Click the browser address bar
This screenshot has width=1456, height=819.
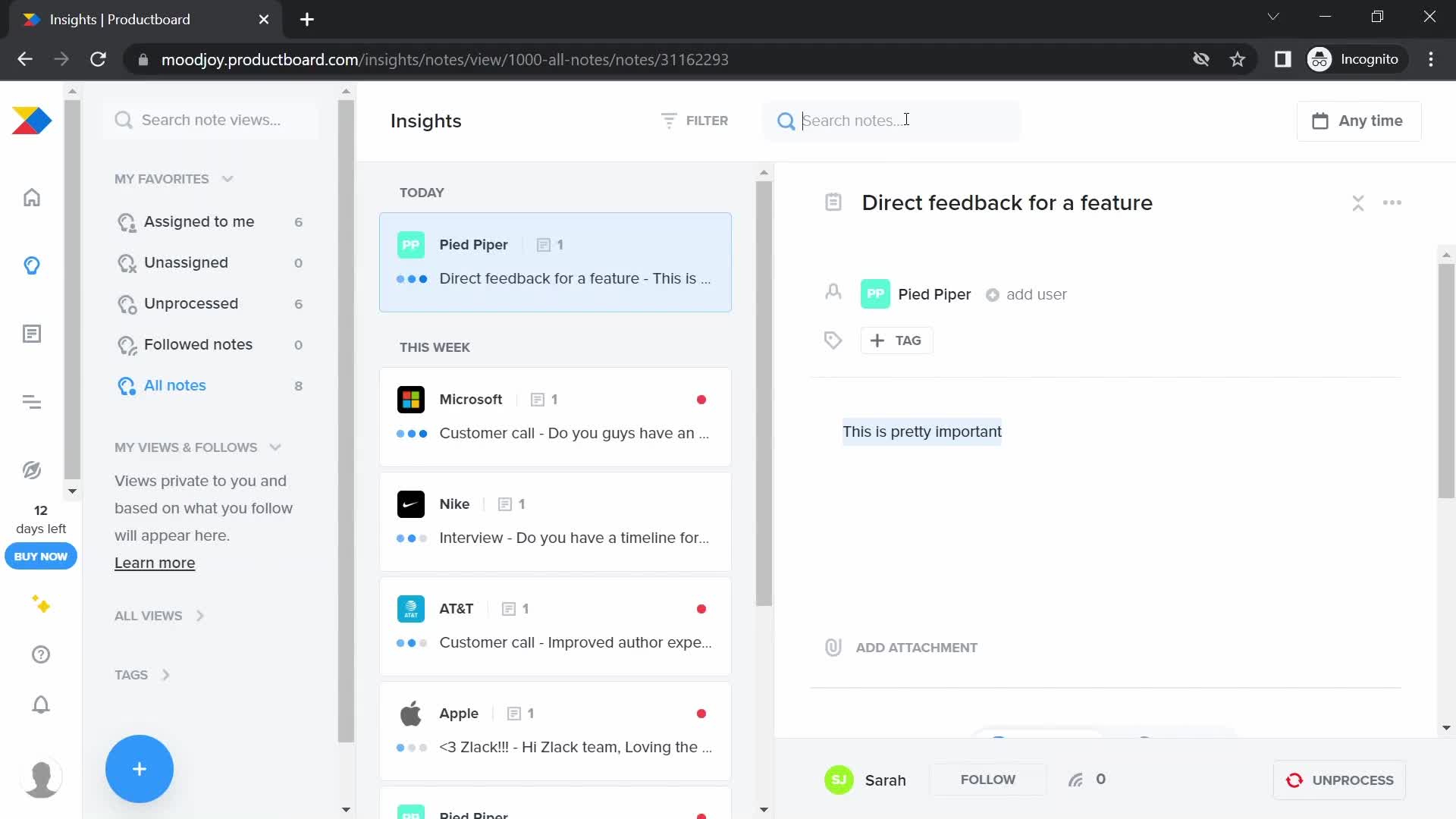[x=652, y=59]
